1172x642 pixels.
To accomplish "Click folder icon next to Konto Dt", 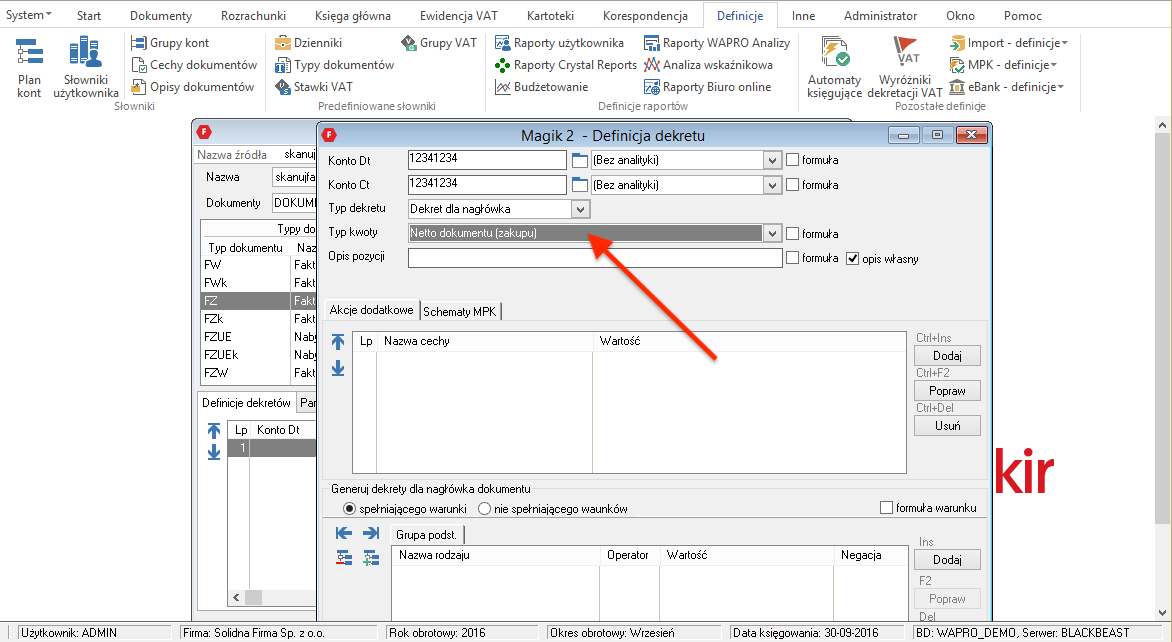I will [x=579, y=160].
